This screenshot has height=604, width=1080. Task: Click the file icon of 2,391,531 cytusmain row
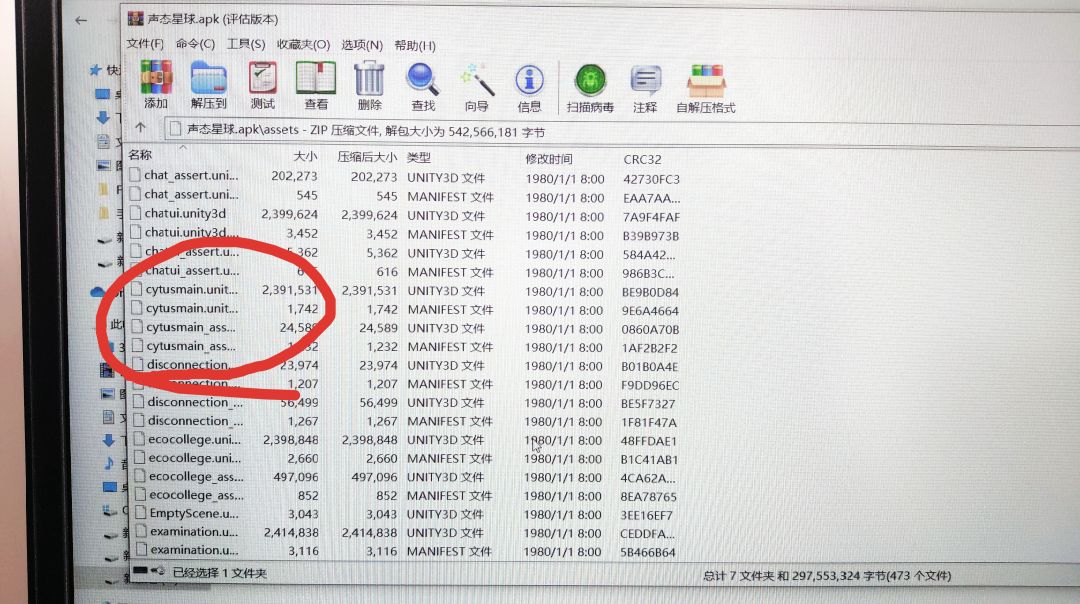[x=137, y=289]
